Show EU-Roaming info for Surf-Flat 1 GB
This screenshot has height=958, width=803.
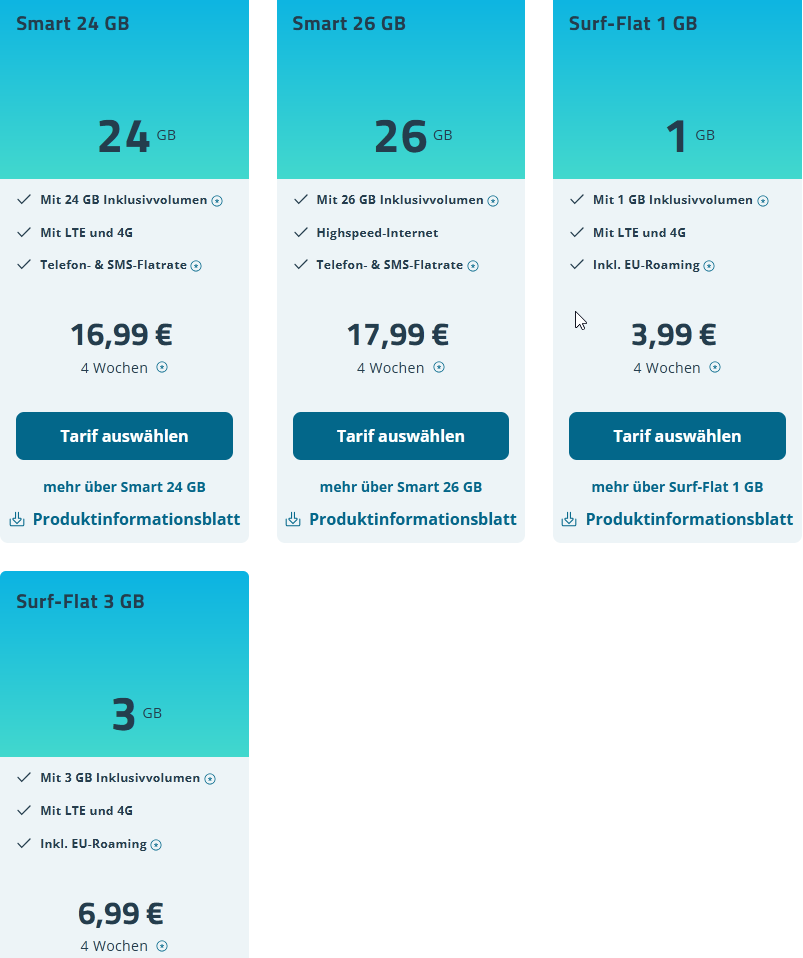pos(709,266)
